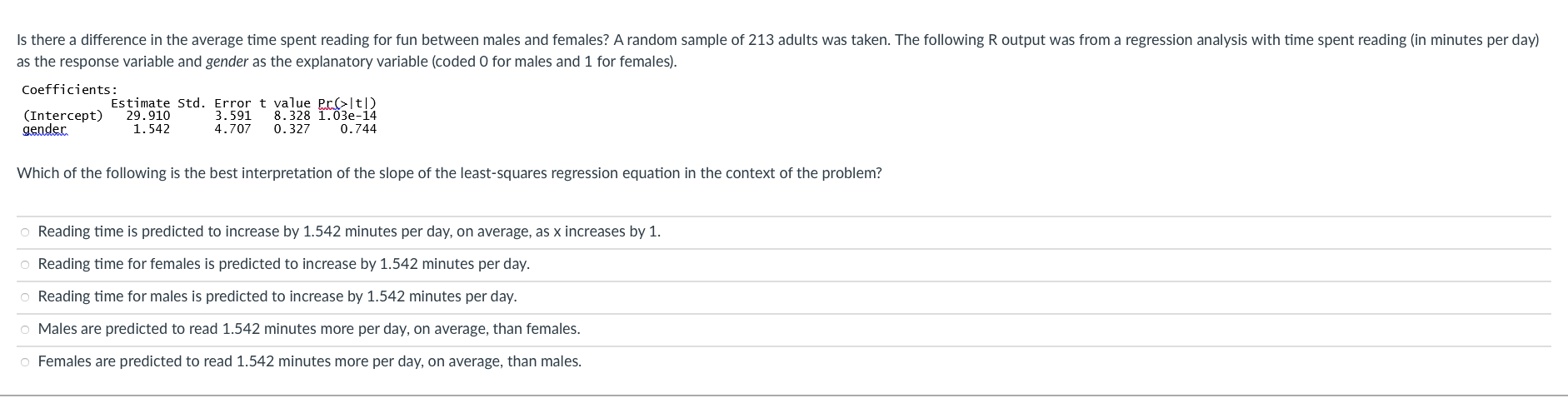Click answer text 'Reading time is predicted to increase'
1568x398 pixels.
coord(349,231)
